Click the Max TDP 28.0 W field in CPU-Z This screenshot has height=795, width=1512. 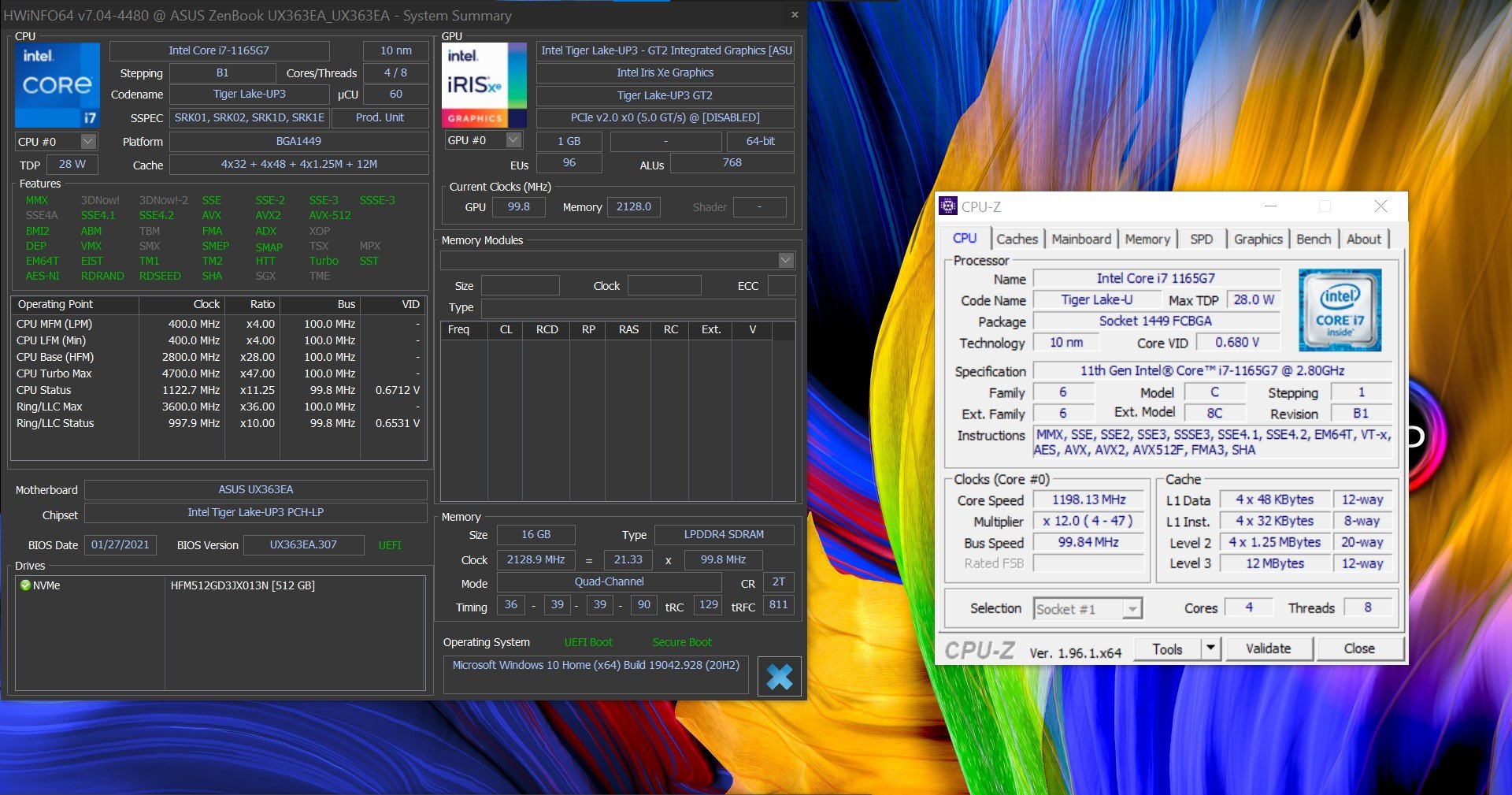pyautogui.click(x=1254, y=299)
